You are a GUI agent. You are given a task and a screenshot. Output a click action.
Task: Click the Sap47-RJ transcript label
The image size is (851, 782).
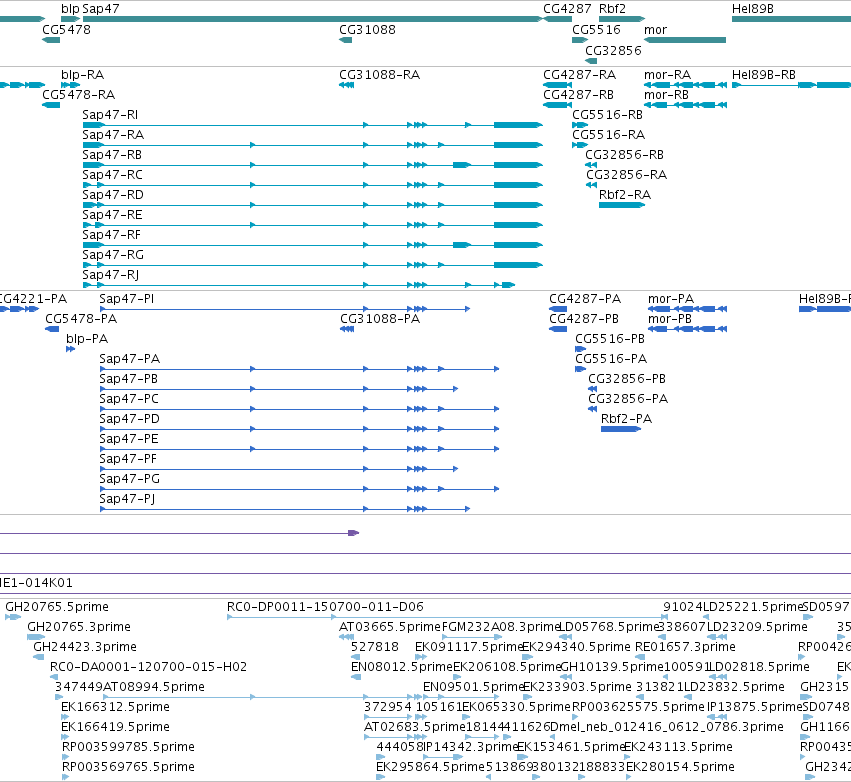tap(111, 275)
